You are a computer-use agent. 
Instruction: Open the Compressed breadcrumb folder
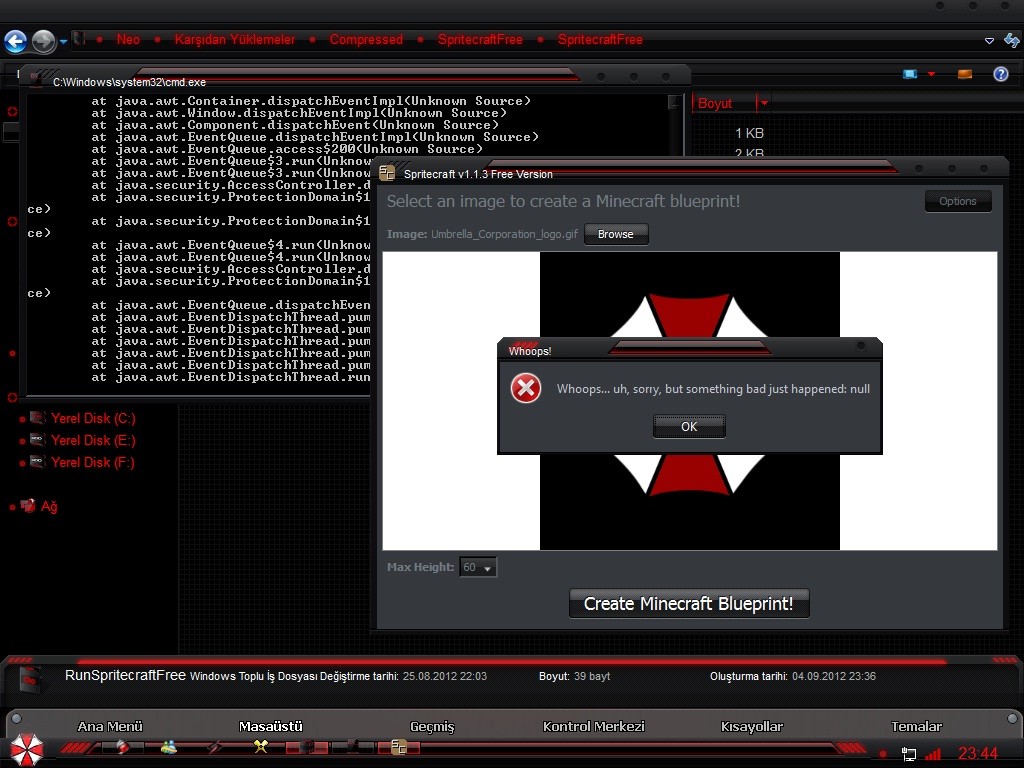click(x=366, y=39)
